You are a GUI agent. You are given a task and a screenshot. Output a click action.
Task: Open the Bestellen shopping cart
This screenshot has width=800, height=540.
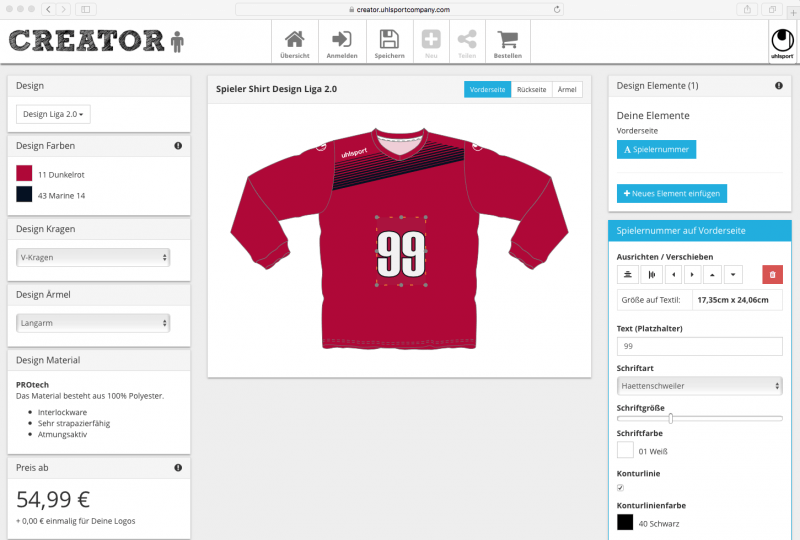tap(508, 42)
